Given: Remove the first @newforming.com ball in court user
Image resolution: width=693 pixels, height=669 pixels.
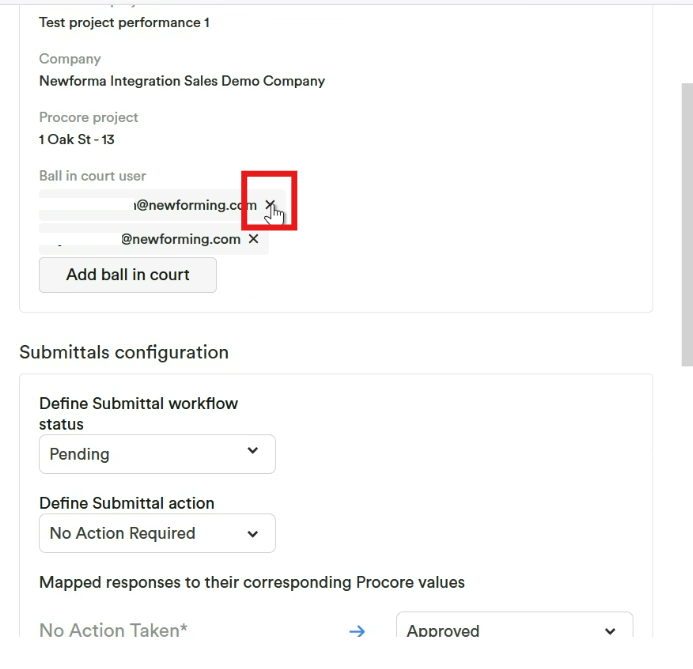Looking at the screenshot, I should [x=270, y=204].
